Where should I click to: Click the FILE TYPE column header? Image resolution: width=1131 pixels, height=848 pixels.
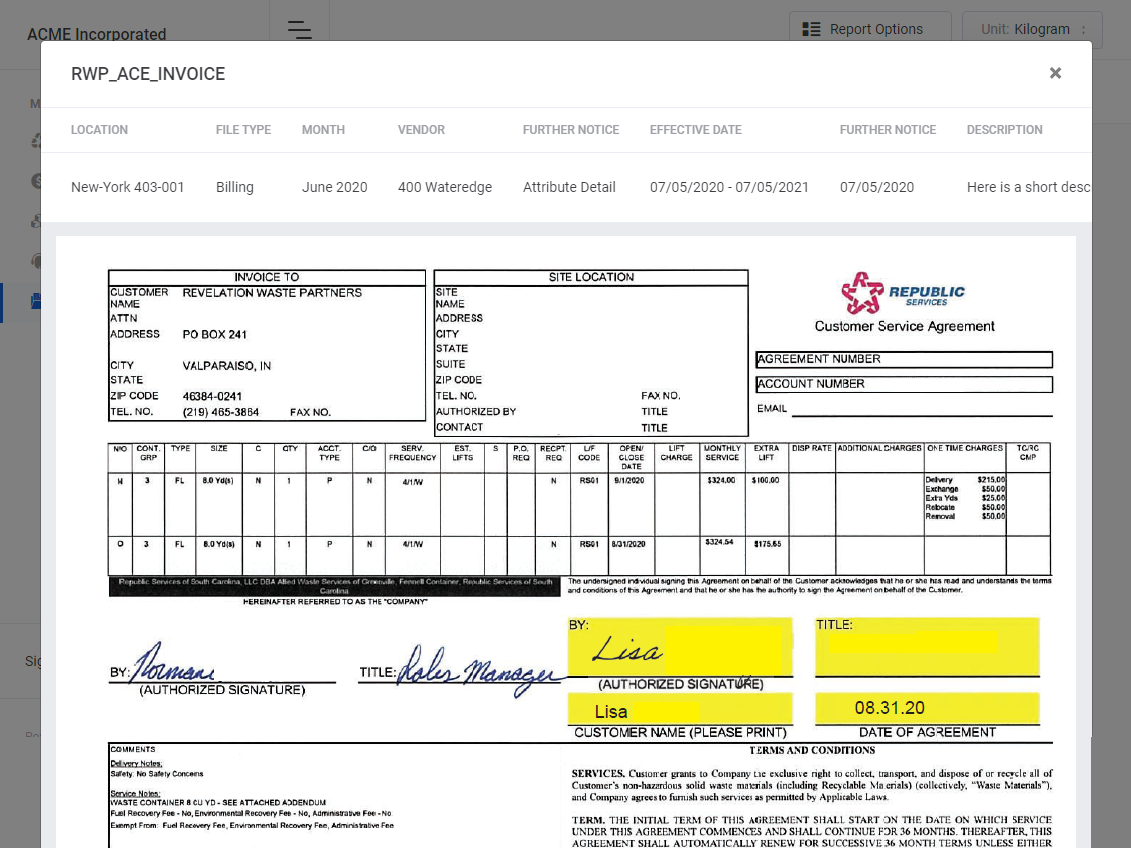243,130
